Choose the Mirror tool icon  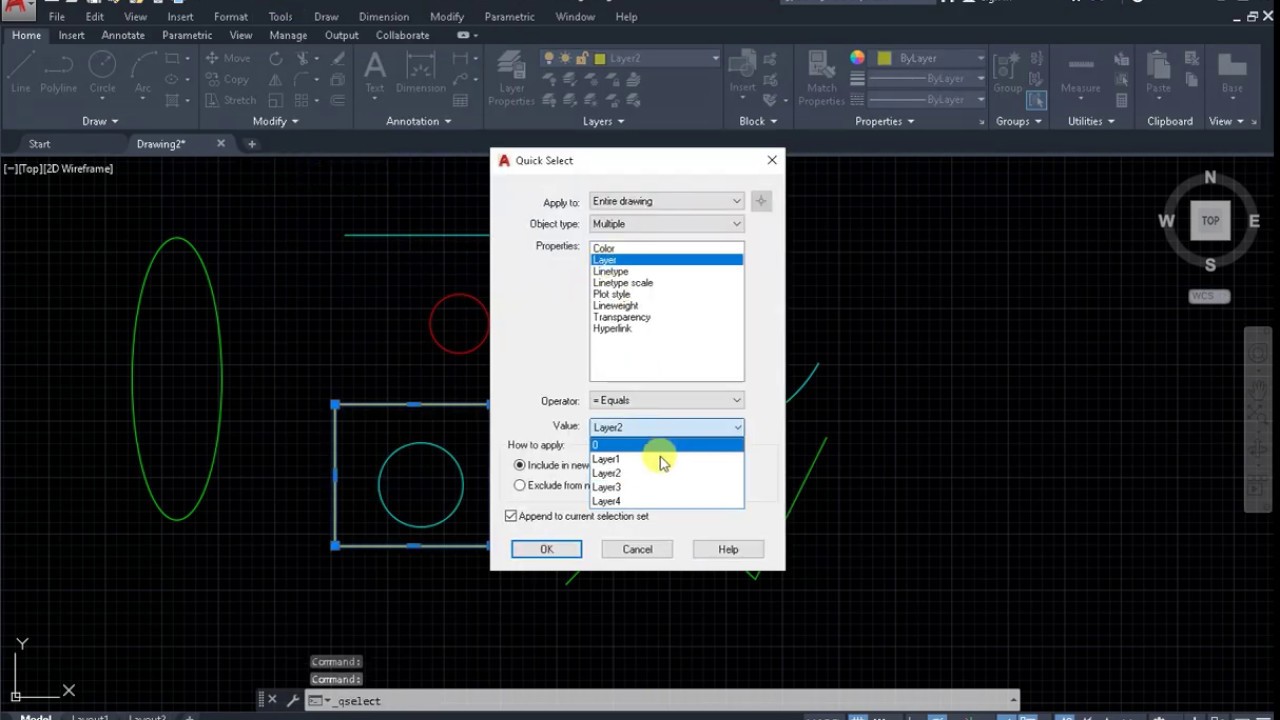pyautogui.click(x=275, y=79)
